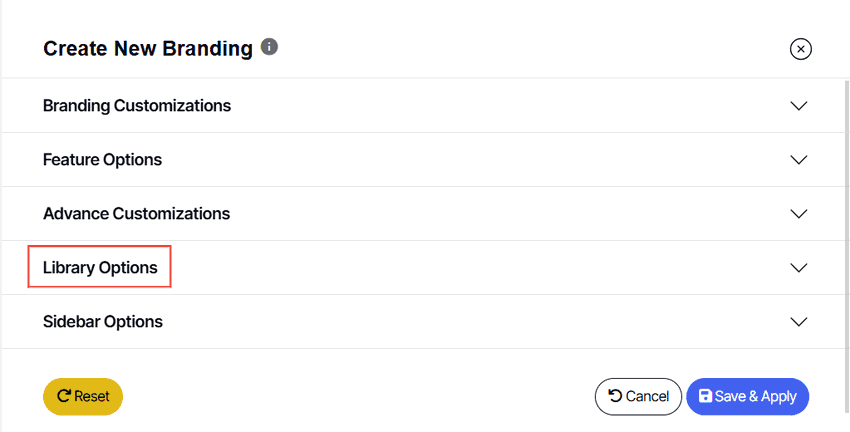Select the Advance Customizations heading text
Viewport: 850px width, 432px height.
[137, 214]
